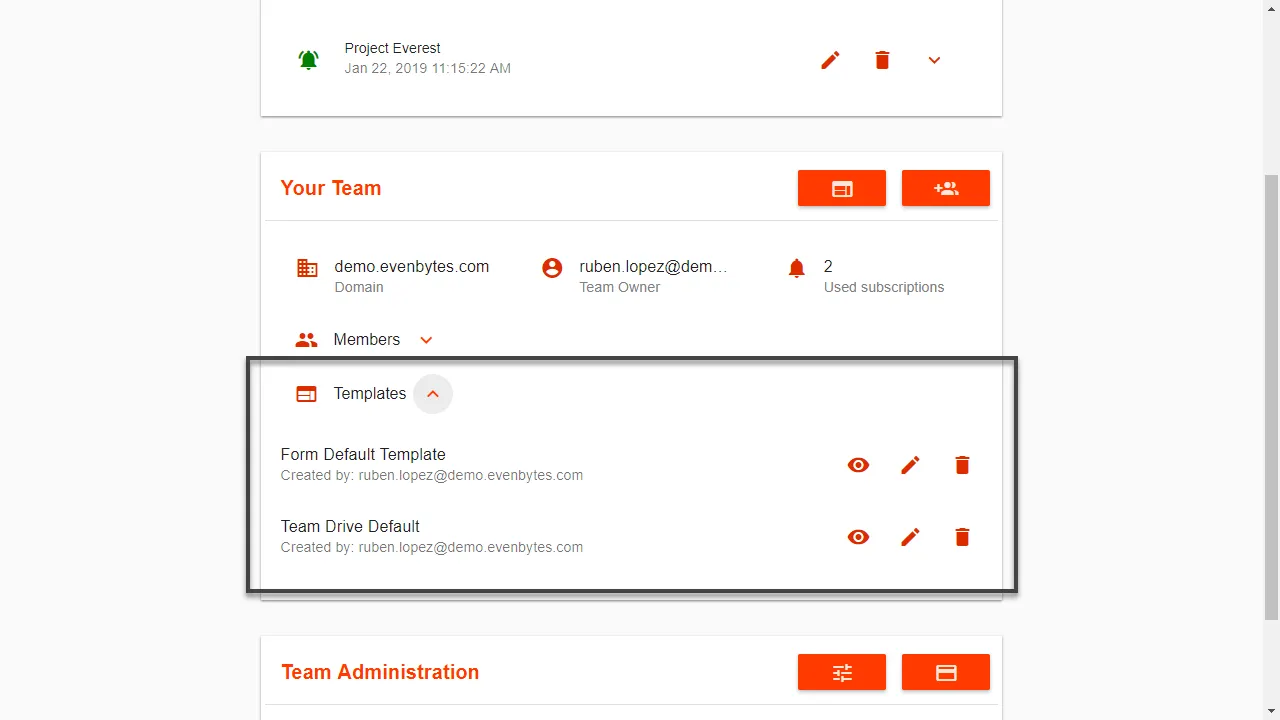The image size is (1280, 720).
Task: Click the Members people icon
Action: pyautogui.click(x=306, y=340)
